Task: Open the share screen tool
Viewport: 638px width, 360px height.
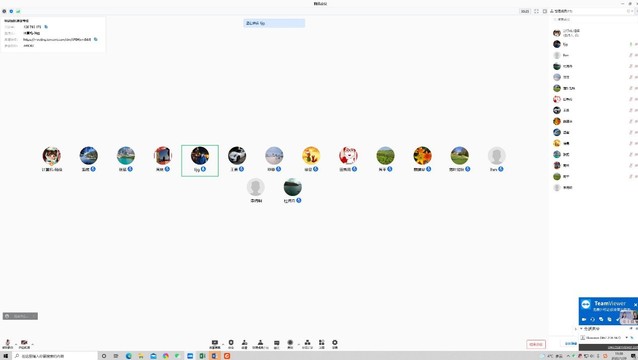Action: click(215, 344)
